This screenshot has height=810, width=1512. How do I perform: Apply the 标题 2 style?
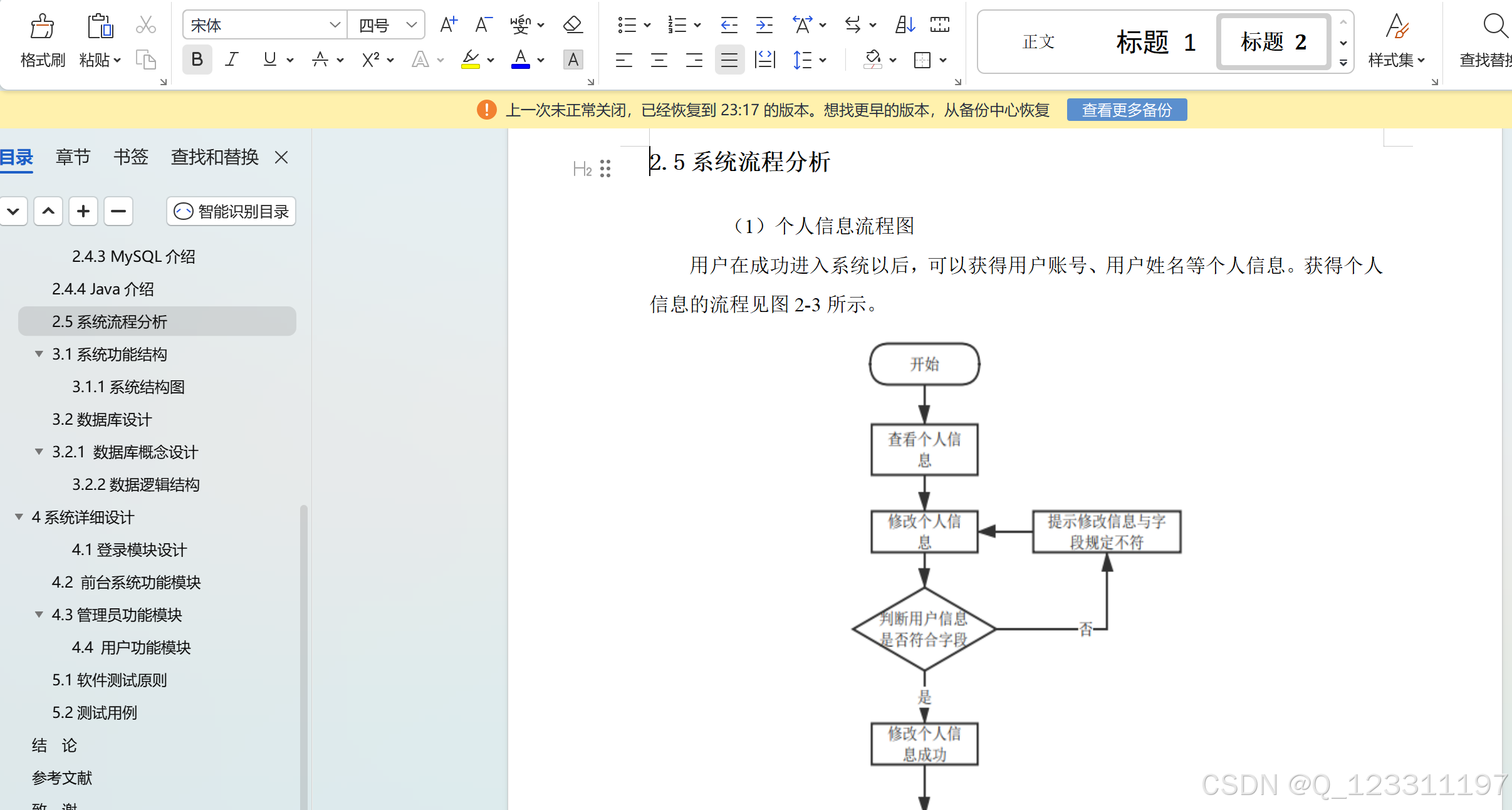pos(1273,42)
